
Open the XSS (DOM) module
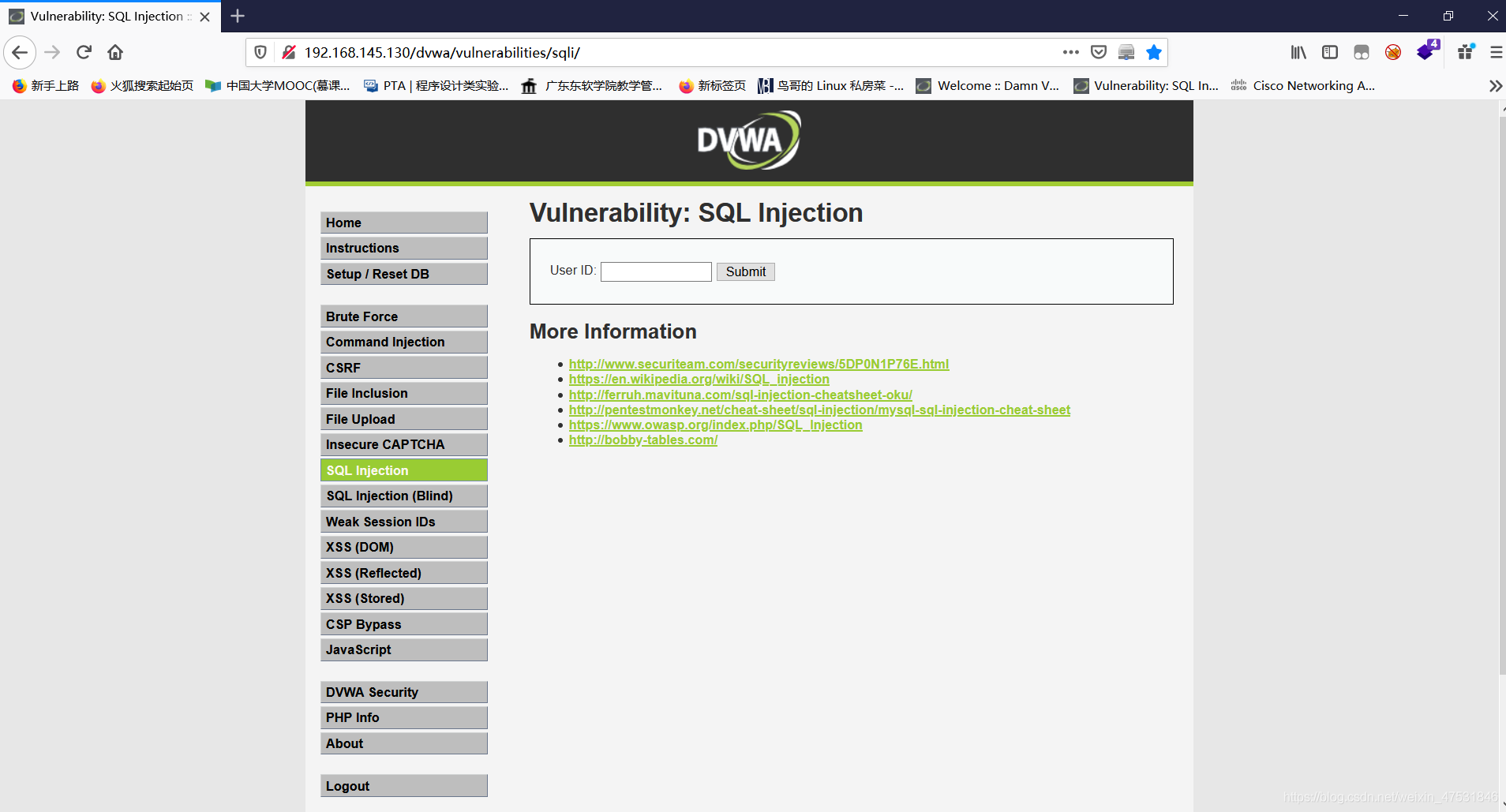pos(404,547)
